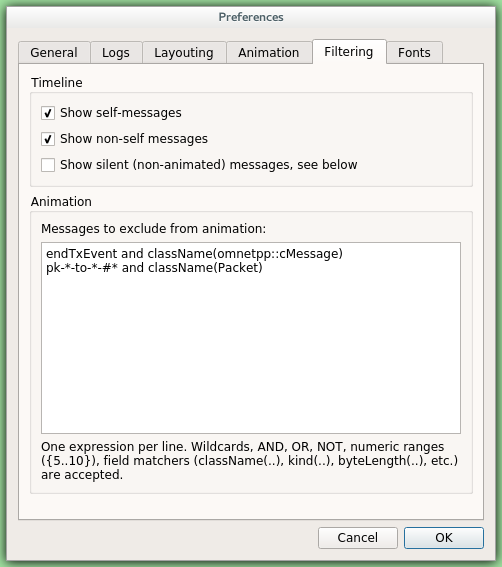Open the Fonts tab
Image resolution: width=502 pixels, height=567 pixels.
(414, 52)
